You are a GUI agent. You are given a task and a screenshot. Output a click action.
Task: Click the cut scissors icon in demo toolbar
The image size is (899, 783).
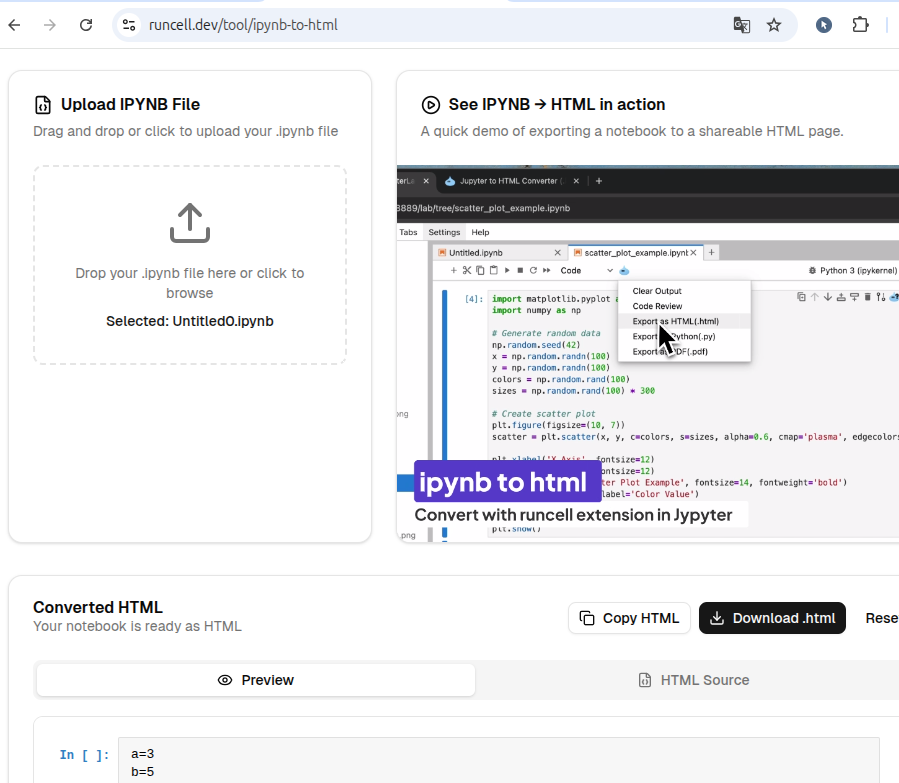click(467, 271)
